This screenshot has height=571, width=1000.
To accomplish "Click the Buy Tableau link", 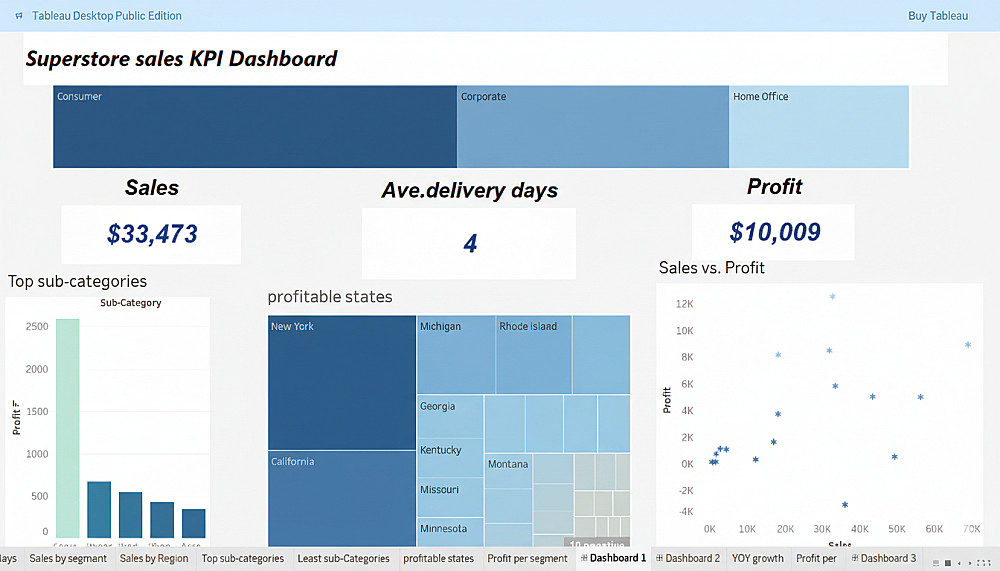I will coord(937,16).
